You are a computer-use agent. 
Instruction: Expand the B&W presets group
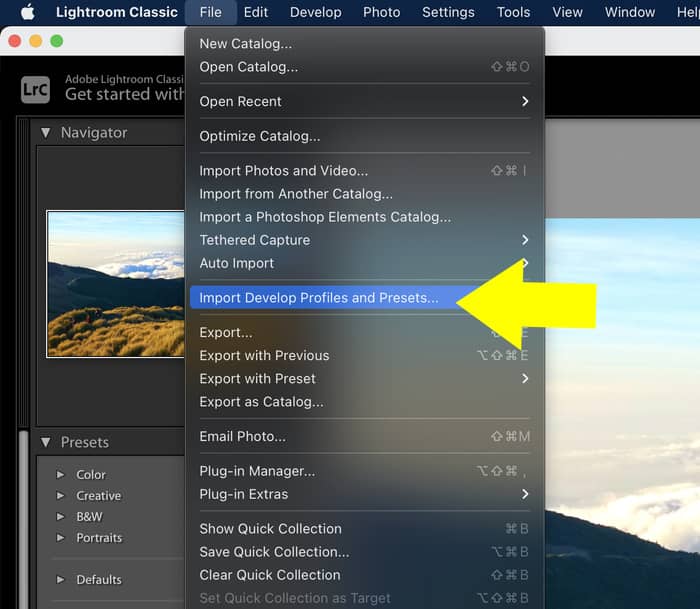tap(61, 517)
